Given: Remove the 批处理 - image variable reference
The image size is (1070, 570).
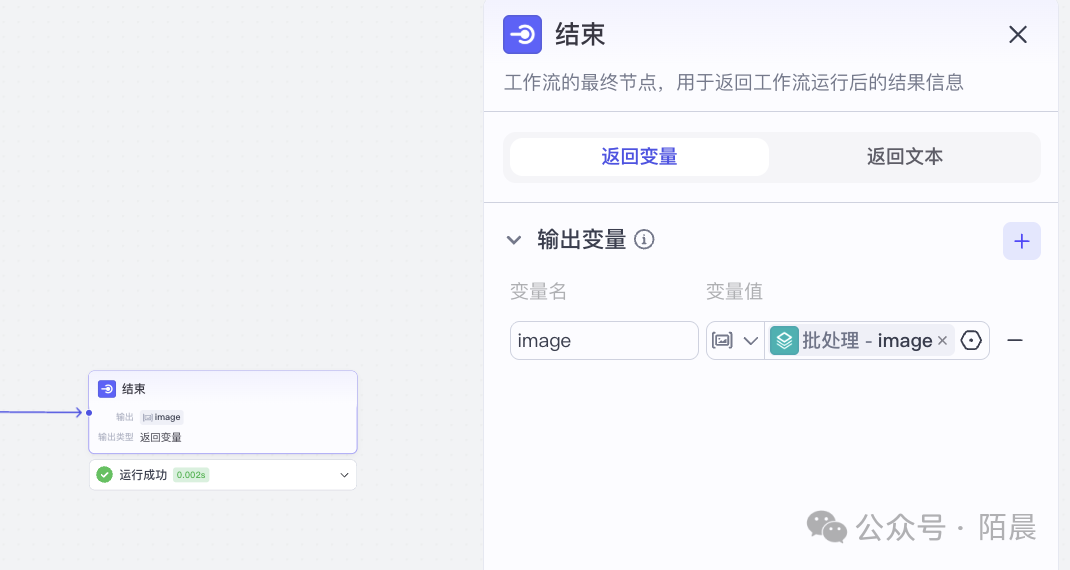Looking at the screenshot, I should click(x=942, y=341).
